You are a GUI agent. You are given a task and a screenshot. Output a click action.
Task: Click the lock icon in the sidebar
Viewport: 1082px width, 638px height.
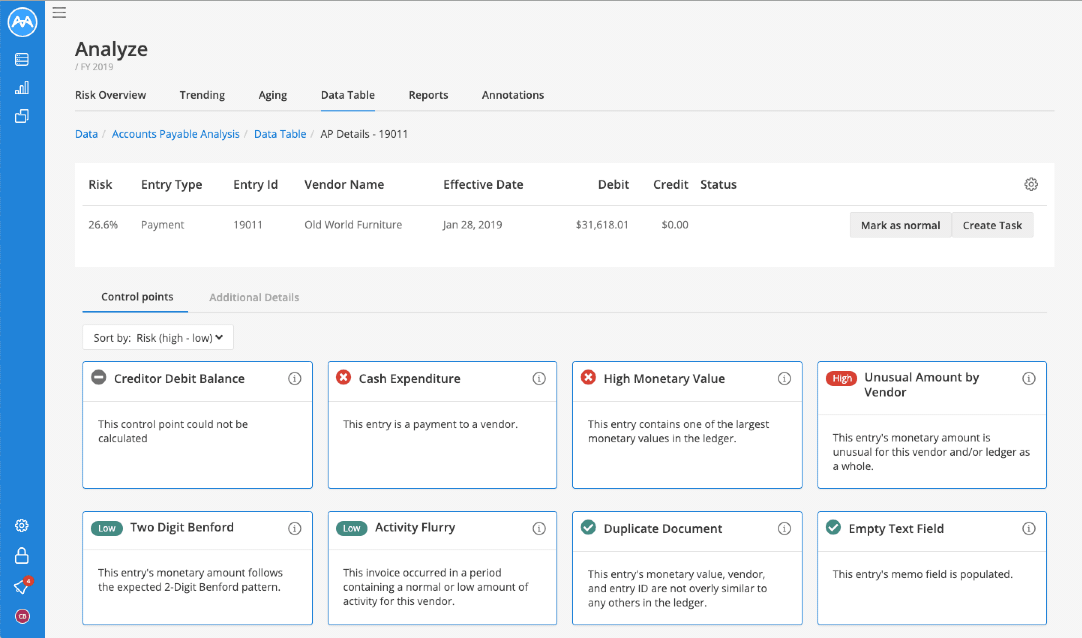point(22,555)
